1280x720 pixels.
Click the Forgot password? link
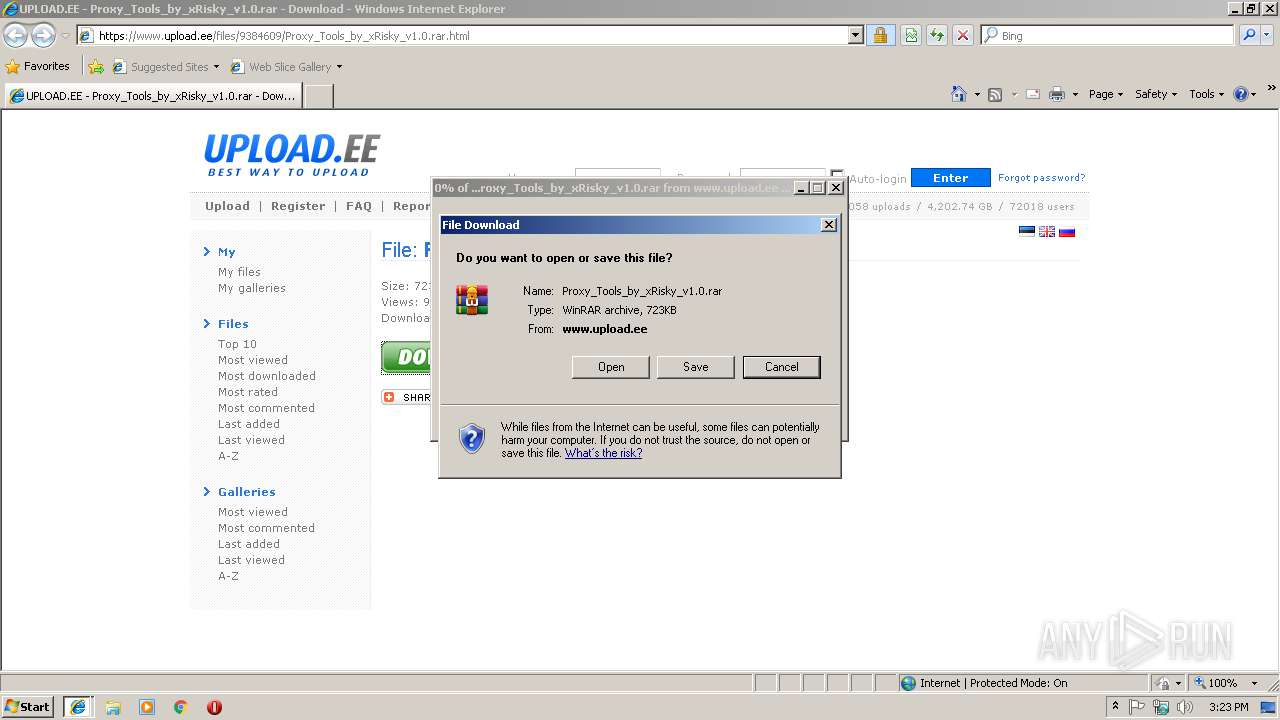tap(1041, 178)
